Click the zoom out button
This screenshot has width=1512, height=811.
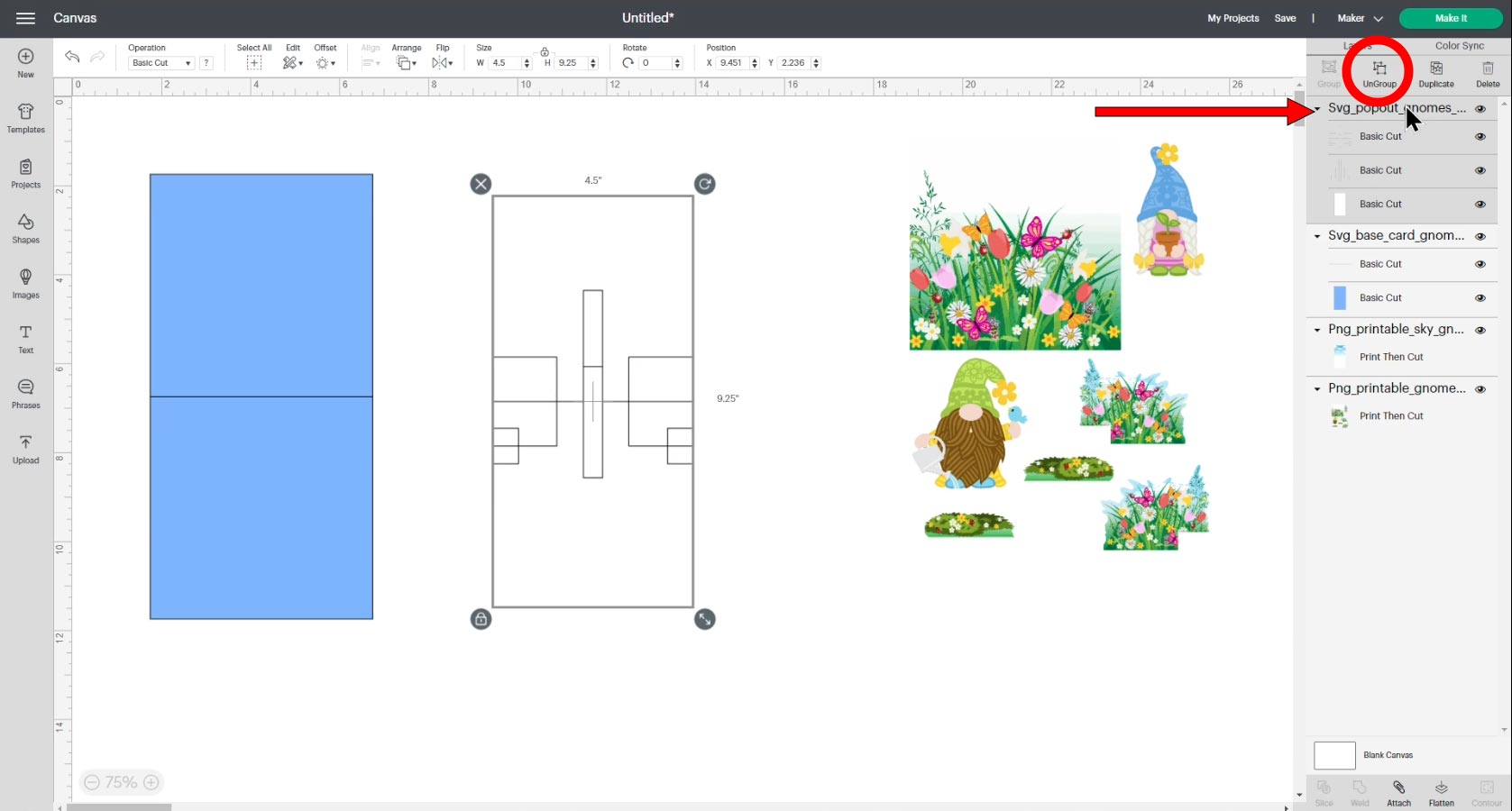[x=93, y=782]
